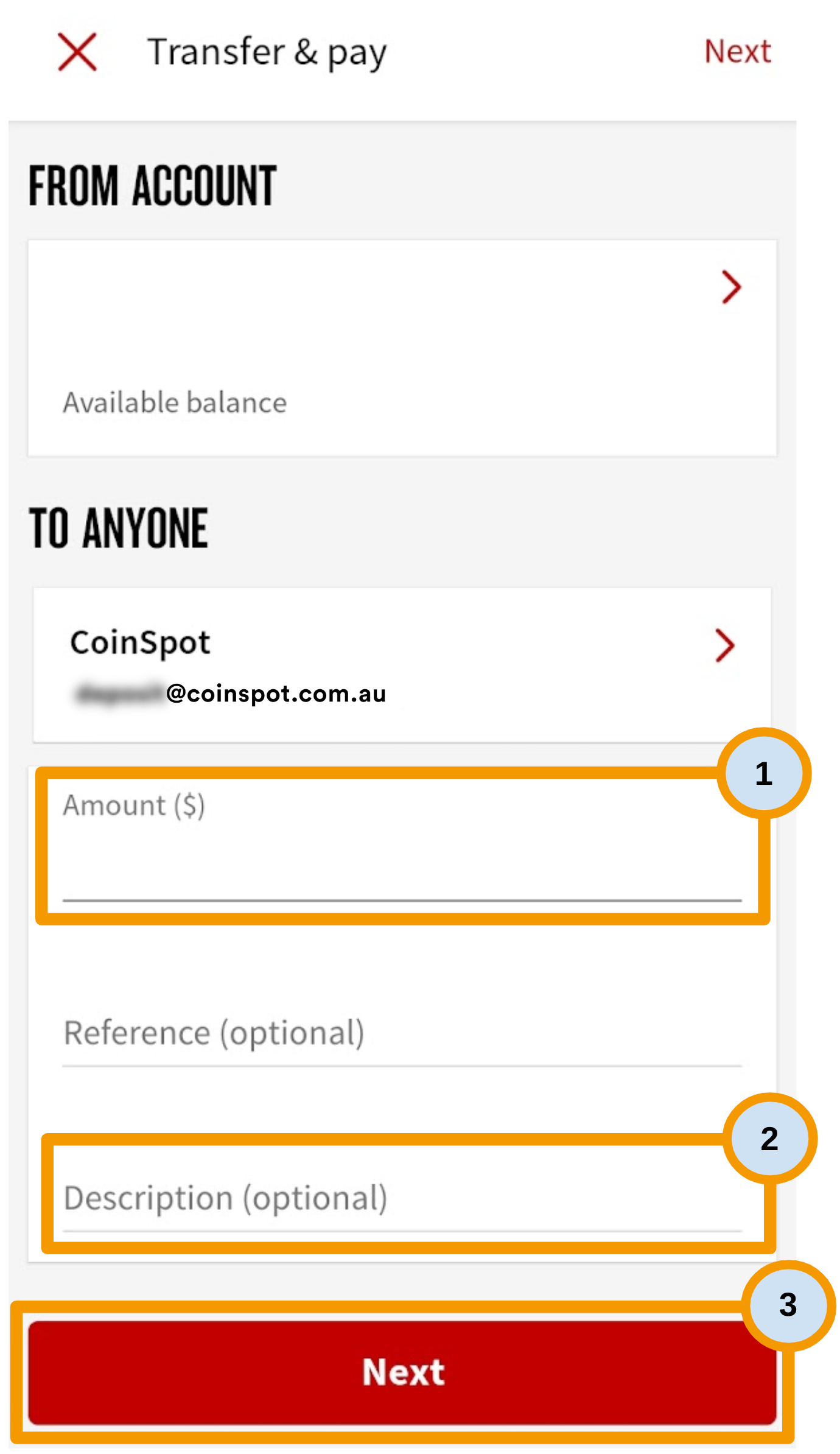Select the From Account card
840x1454 pixels.
pyautogui.click(x=402, y=348)
